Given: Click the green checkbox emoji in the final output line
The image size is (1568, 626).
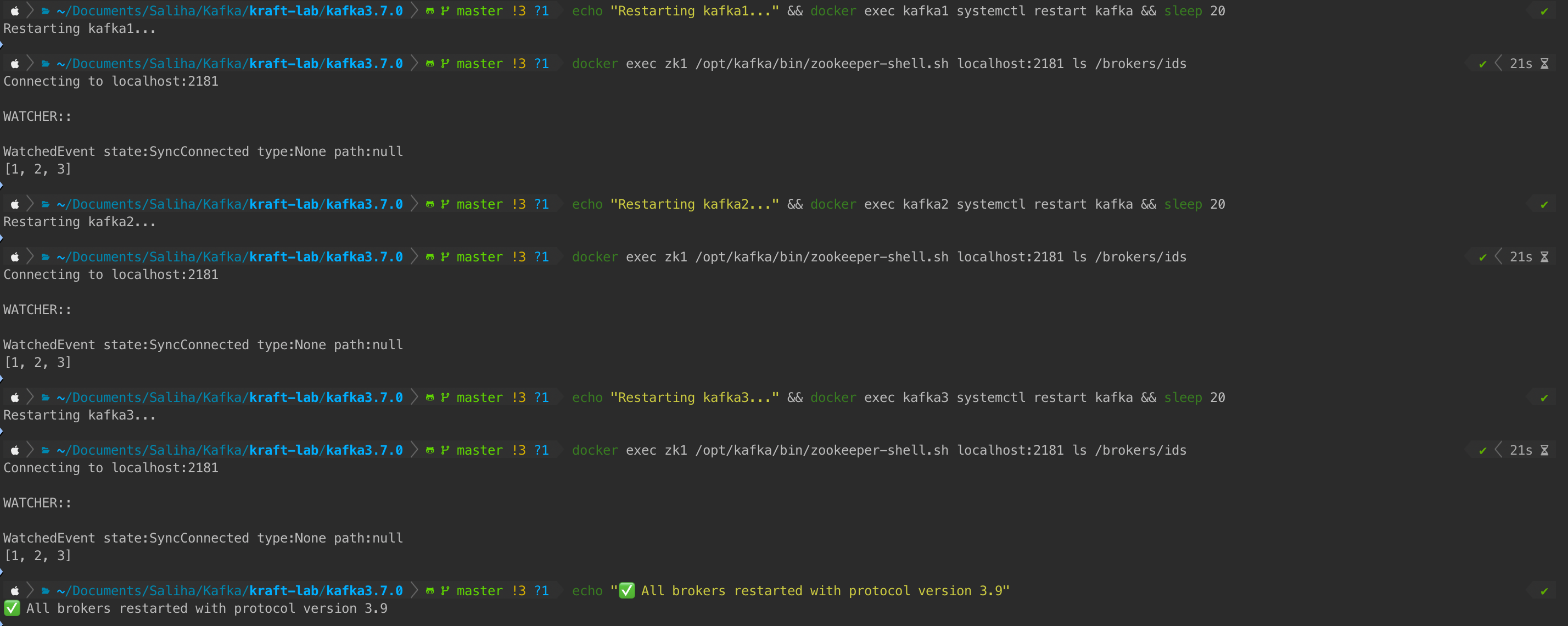Looking at the screenshot, I should pos(12,608).
